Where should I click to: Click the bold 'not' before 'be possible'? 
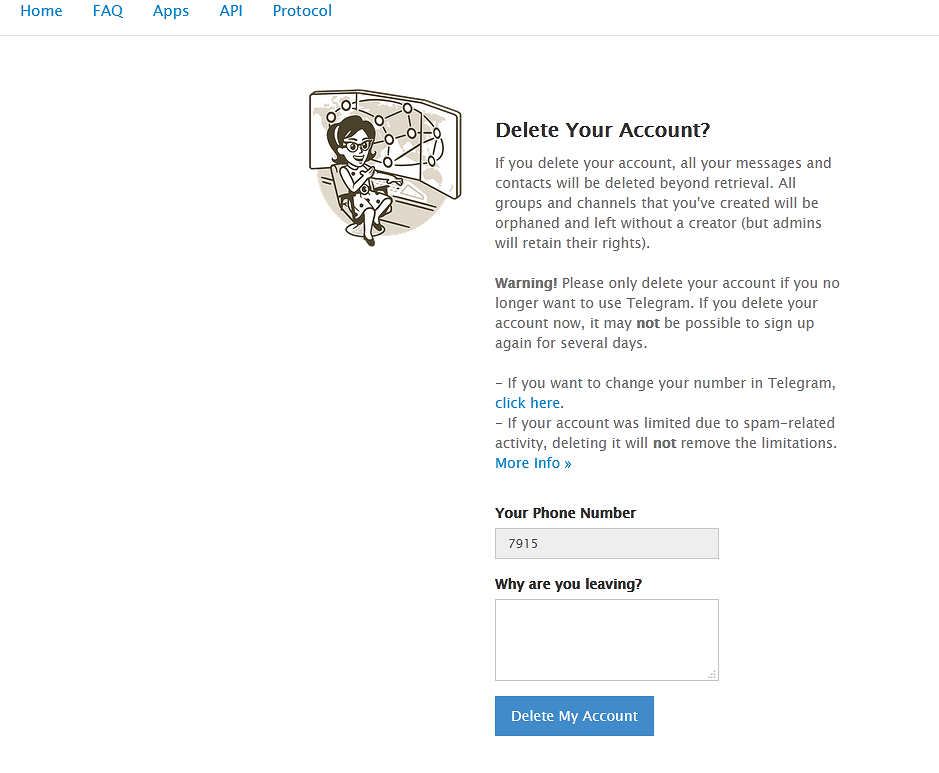tap(648, 323)
